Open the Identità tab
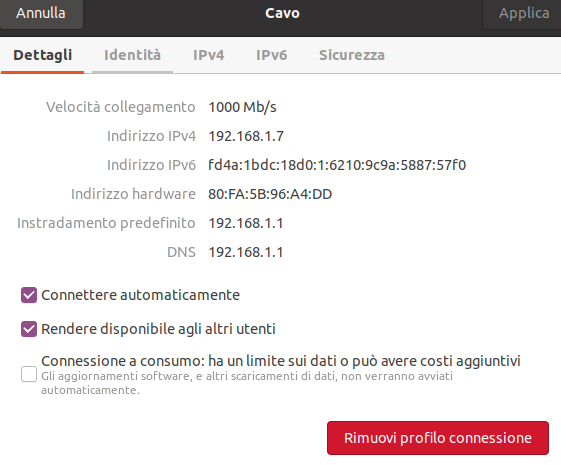Viewport: 561px width, 465px height. tap(132, 55)
